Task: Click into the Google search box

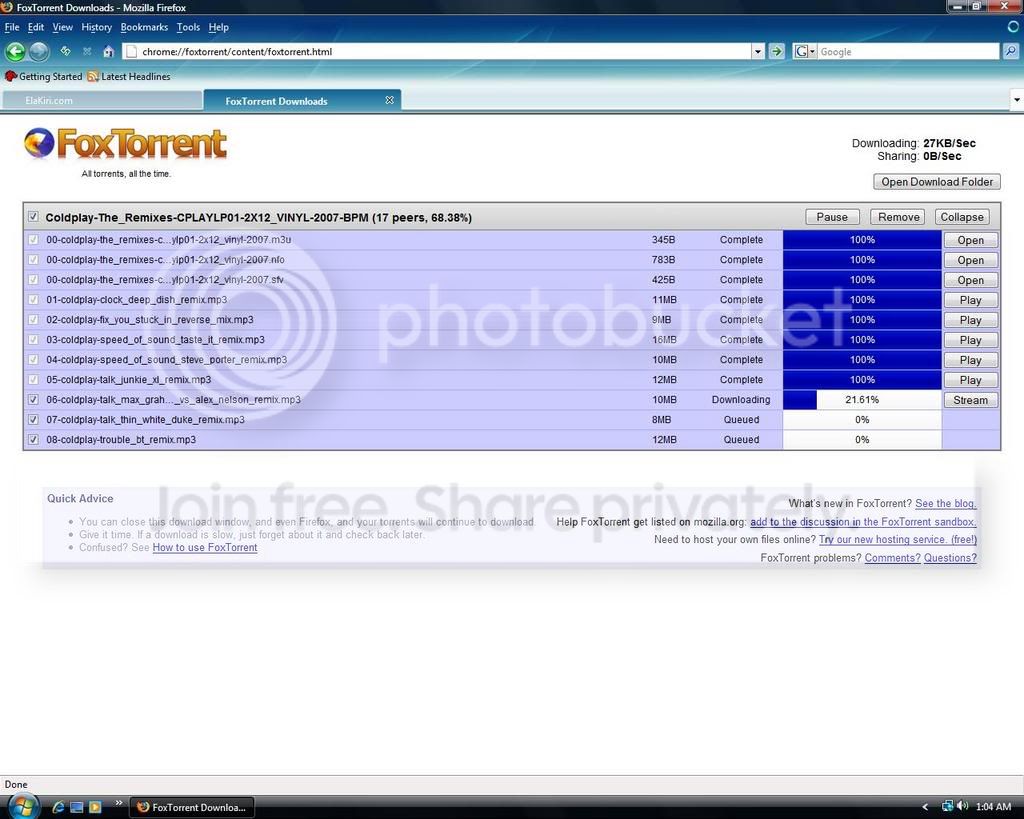Action: click(908, 51)
